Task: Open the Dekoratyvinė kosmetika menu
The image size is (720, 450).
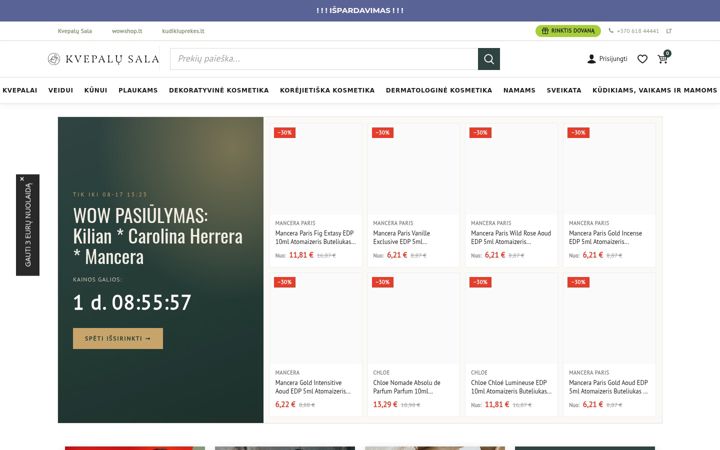Action: click(x=219, y=90)
